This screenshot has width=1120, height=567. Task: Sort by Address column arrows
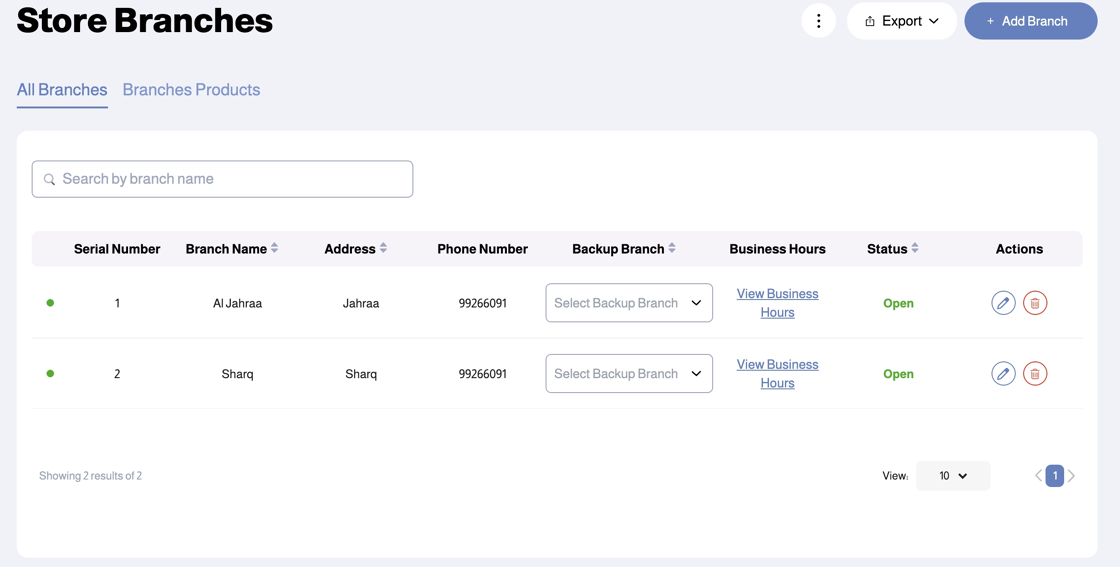coord(383,248)
